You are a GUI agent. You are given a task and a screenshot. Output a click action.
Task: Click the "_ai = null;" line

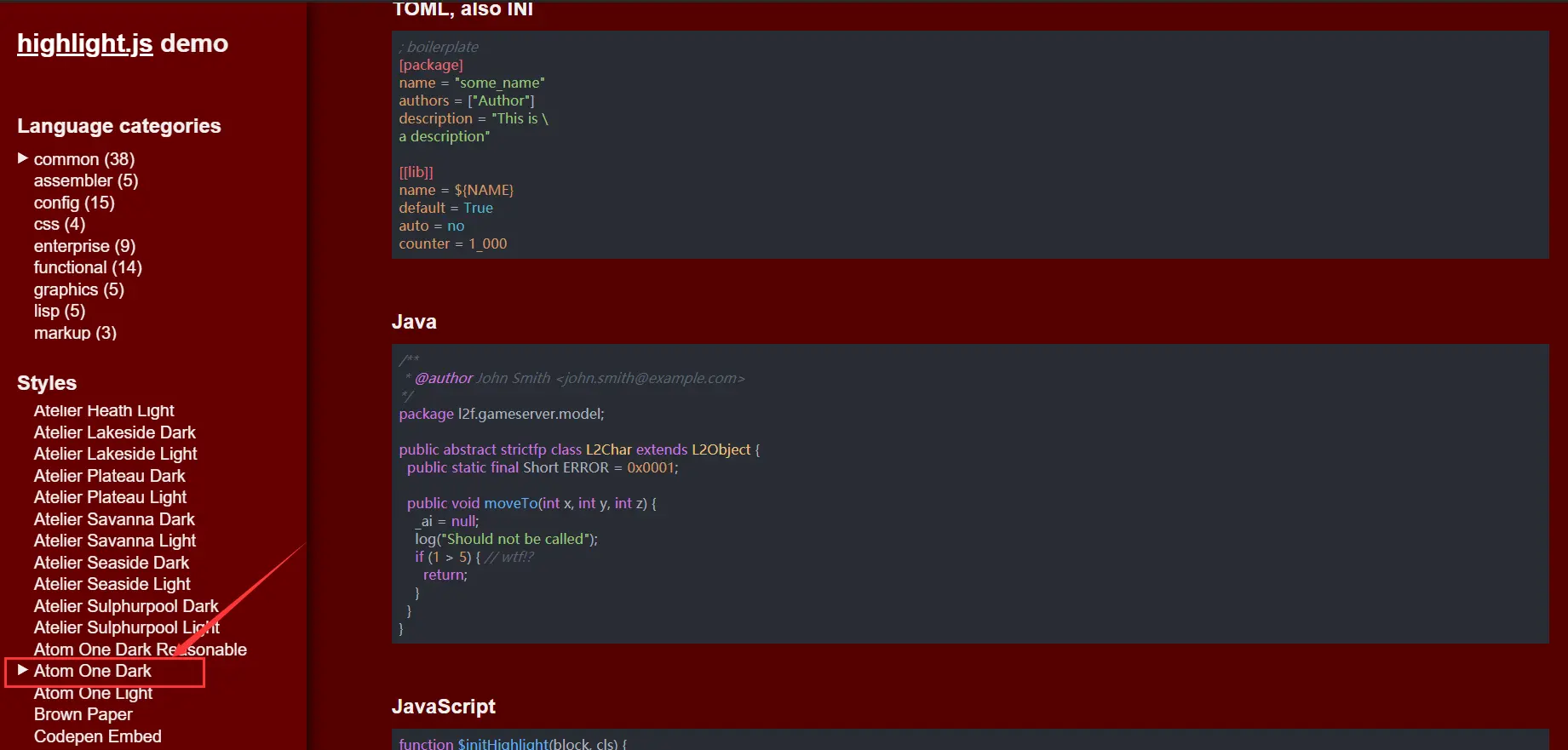[x=447, y=521]
